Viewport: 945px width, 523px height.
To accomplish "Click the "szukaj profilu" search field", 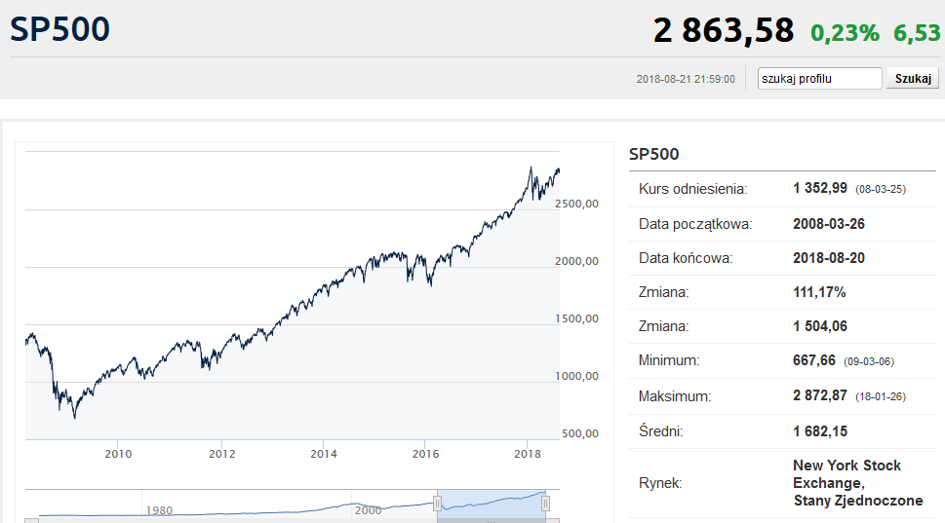I will click(819, 78).
